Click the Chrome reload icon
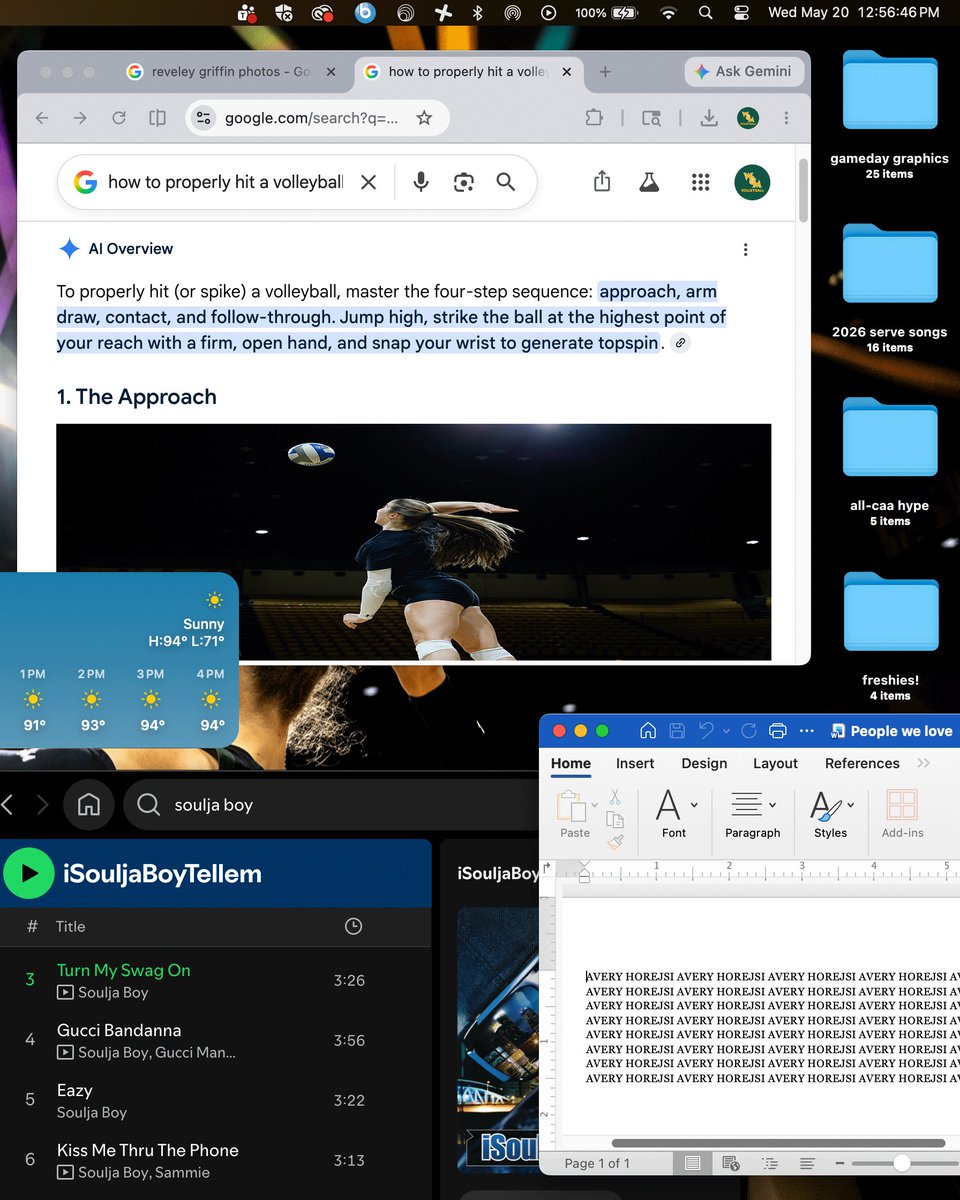Screen dimensions: 960x1200 (118, 118)
